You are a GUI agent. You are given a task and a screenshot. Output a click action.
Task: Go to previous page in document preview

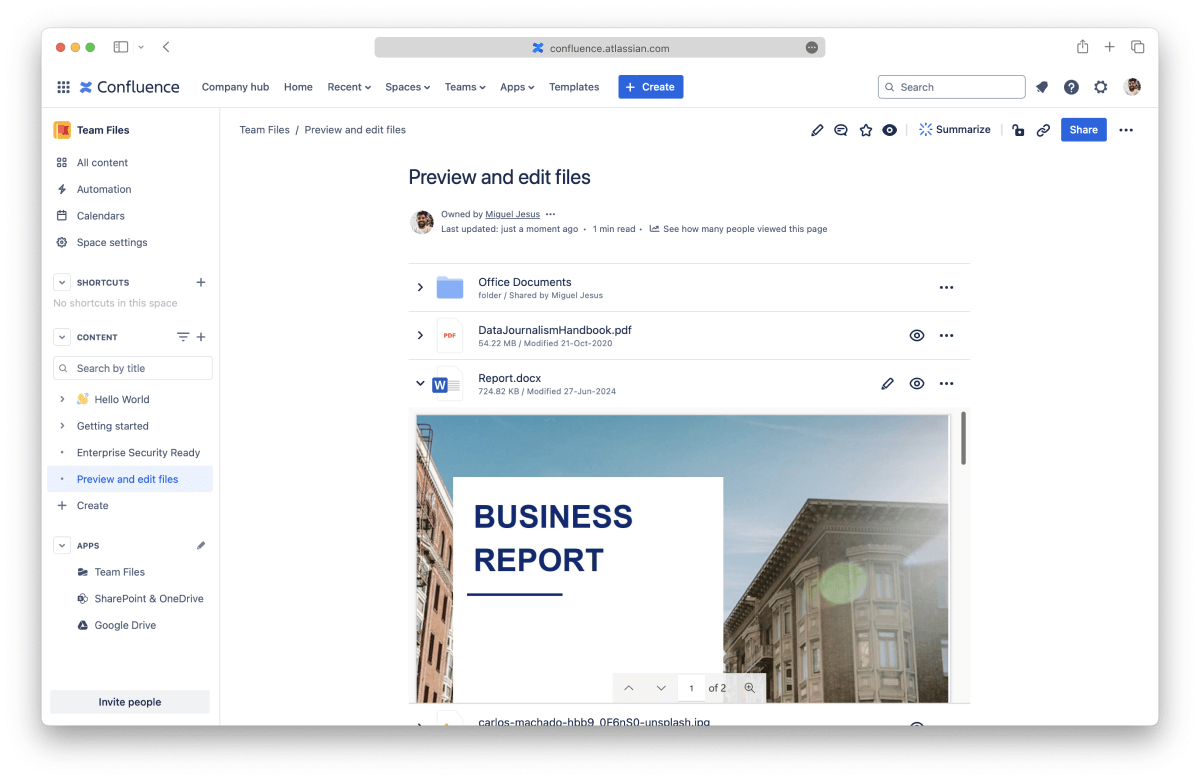[x=629, y=688]
